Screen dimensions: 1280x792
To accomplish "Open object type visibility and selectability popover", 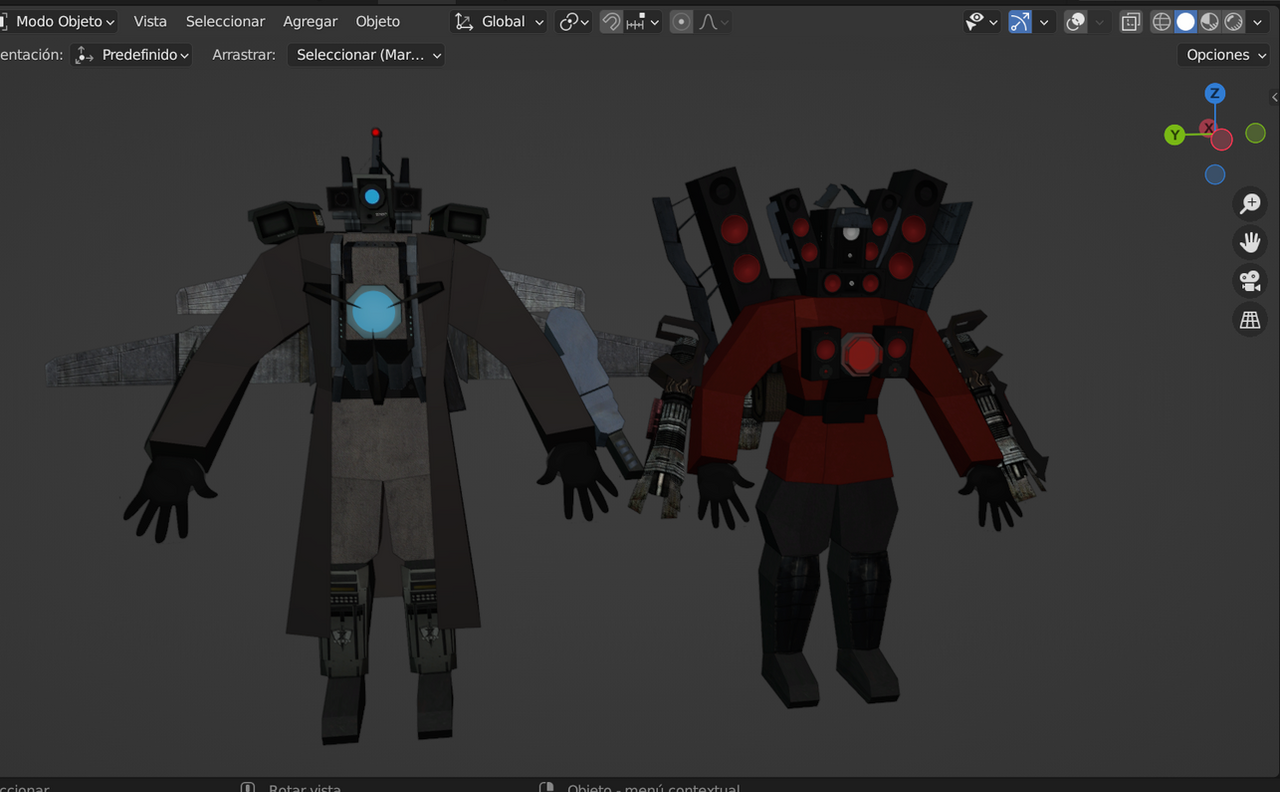I will [x=981, y=21].
